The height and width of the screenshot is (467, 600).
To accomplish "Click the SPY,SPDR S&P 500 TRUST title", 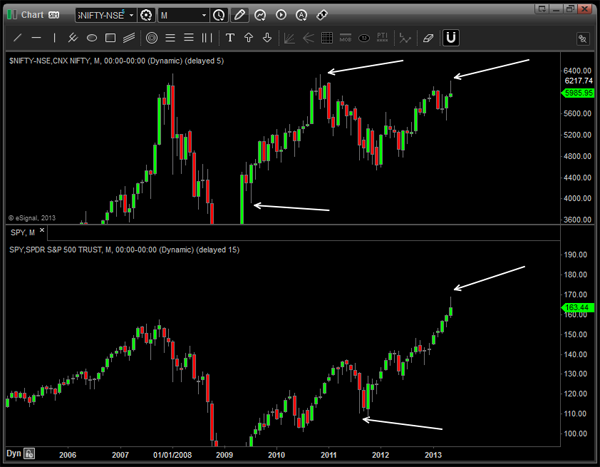I will tap(124, 250).
